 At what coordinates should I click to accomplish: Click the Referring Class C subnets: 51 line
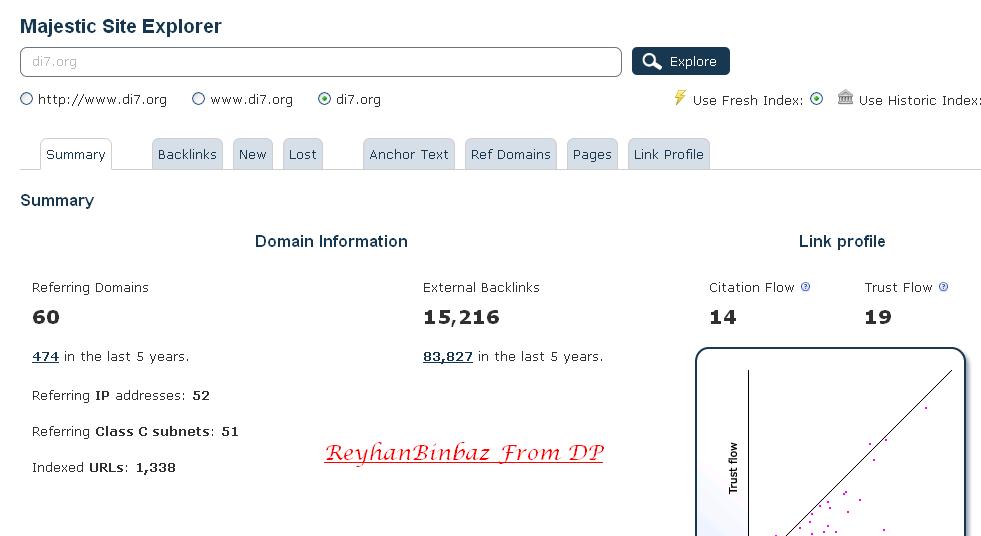[135, 432]
